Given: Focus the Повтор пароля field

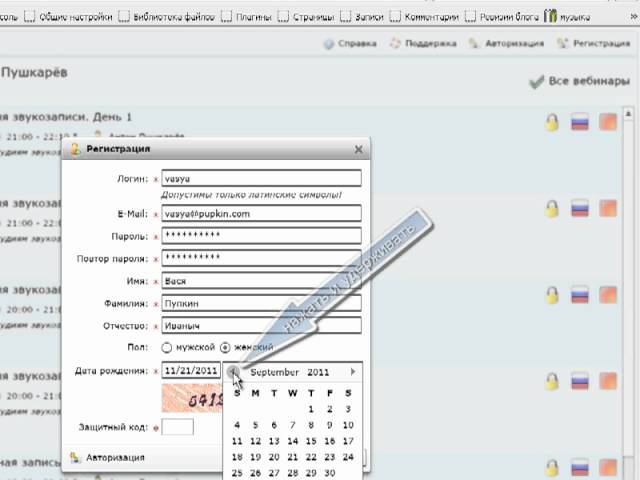Looking at the screenshot, I should point(261,258).
